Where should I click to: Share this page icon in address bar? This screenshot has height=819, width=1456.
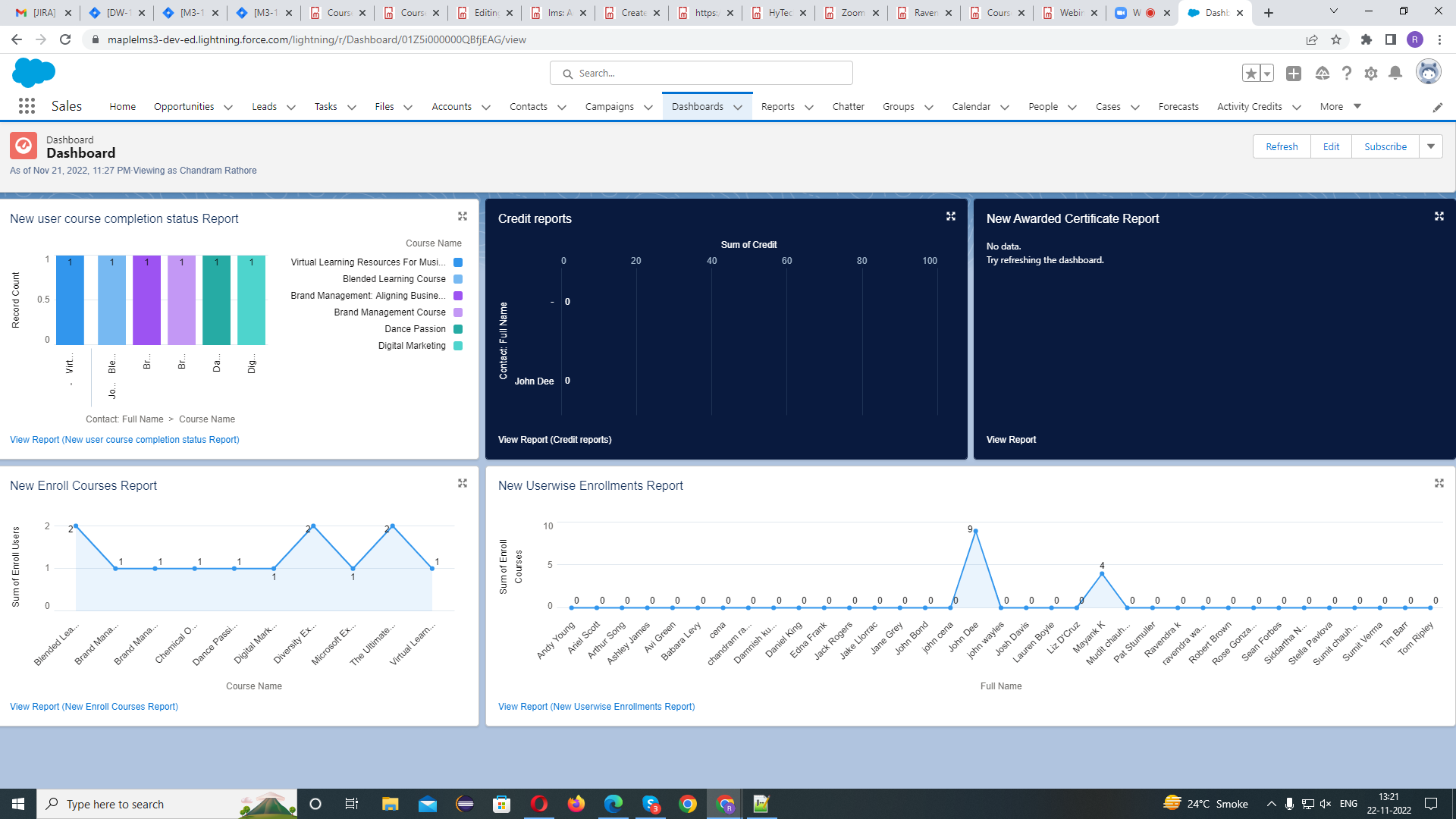(1312, 39)
